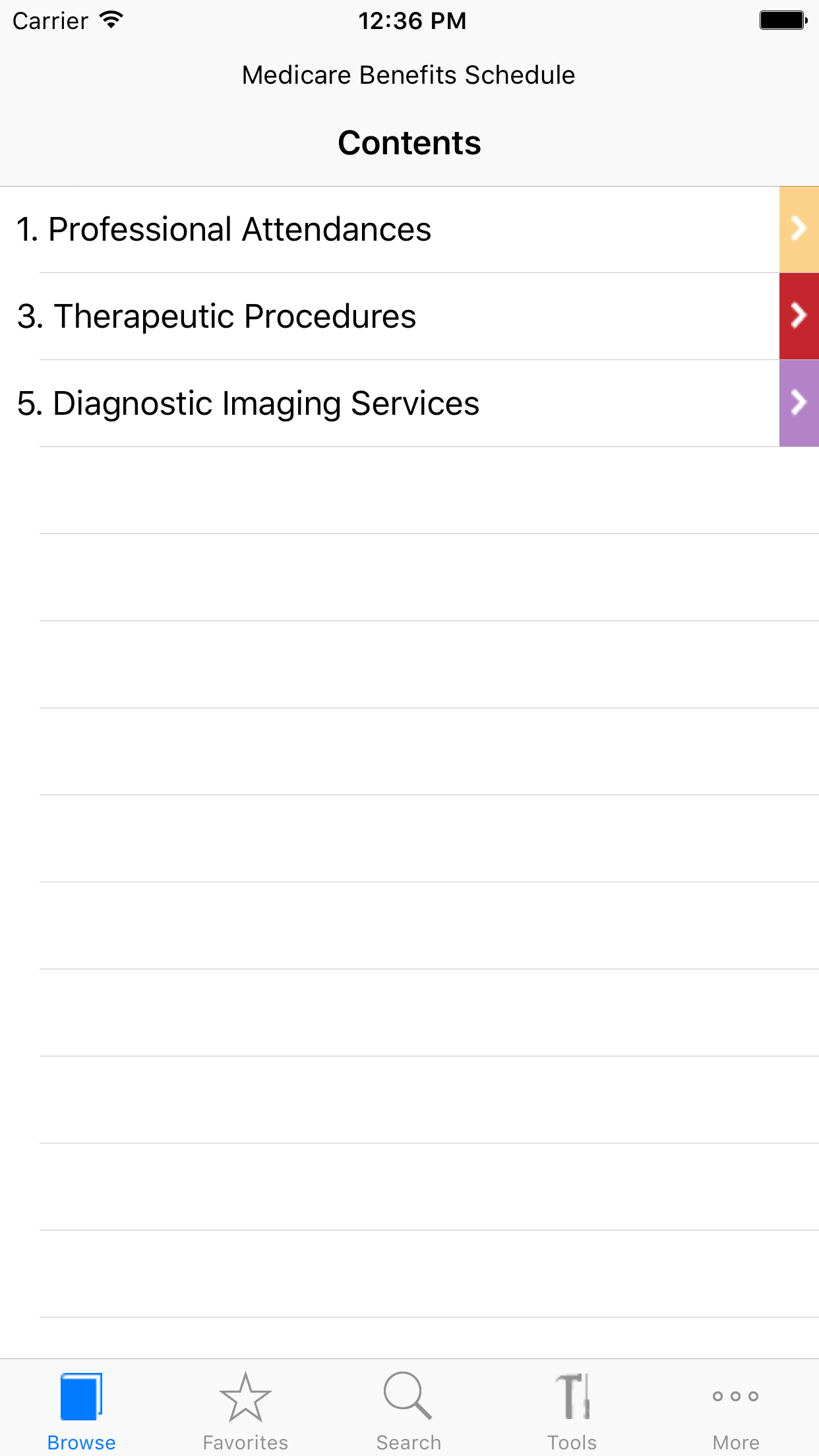
Task: Tap the Search tab label
Action: tap(409, 1442)
